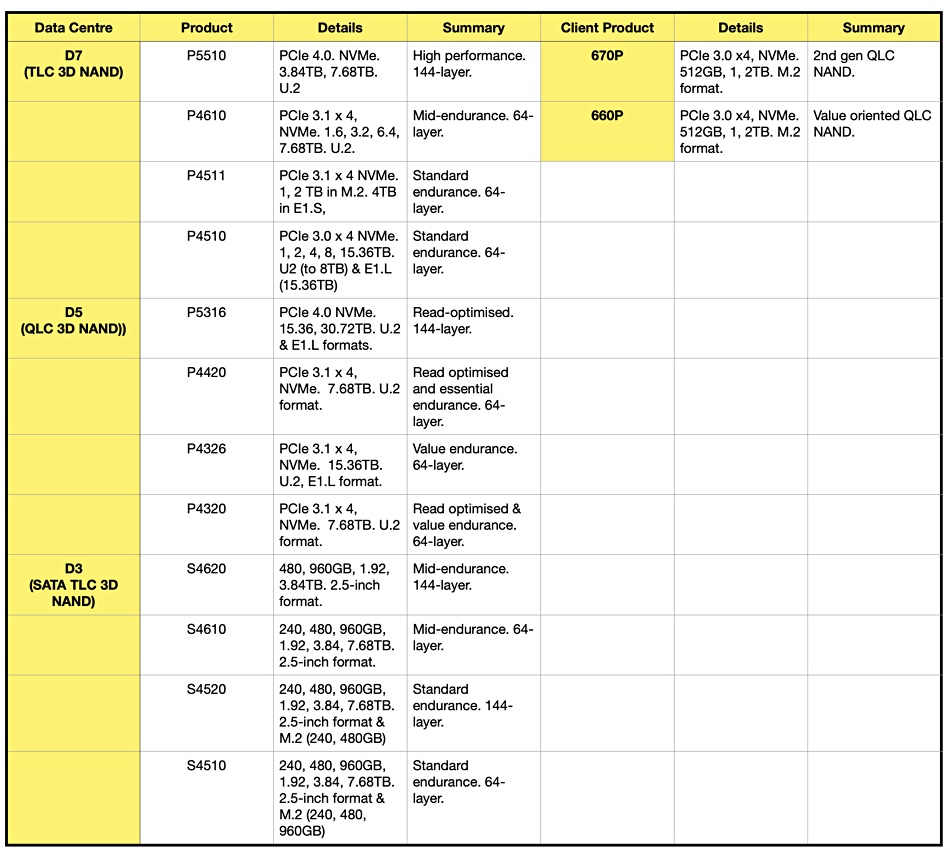The width and height of the screenshot is (950, 850).
Task: Click the P4610 product cell
Action: [207, 131]
